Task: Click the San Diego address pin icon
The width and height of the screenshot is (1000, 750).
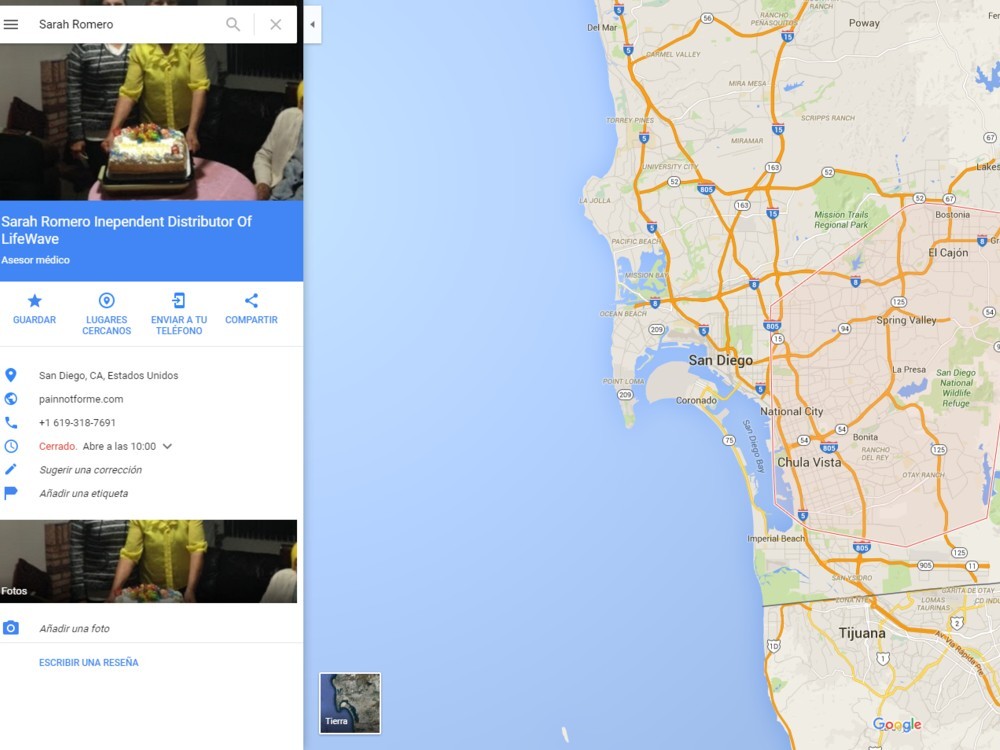Action: click(11, 376)
